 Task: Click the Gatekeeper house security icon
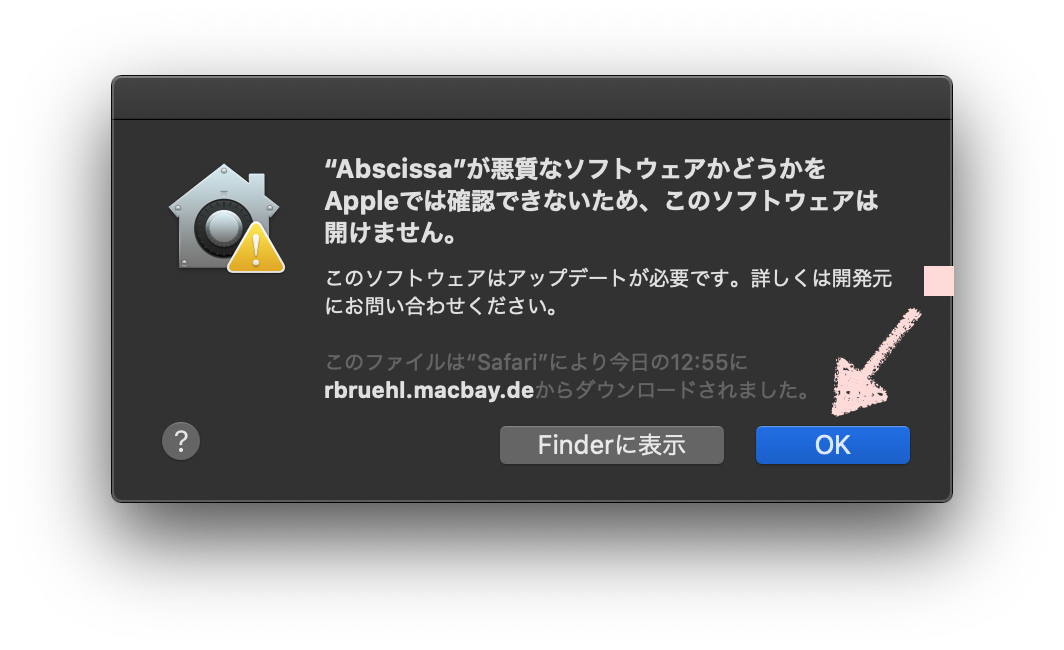coord(226,218)
